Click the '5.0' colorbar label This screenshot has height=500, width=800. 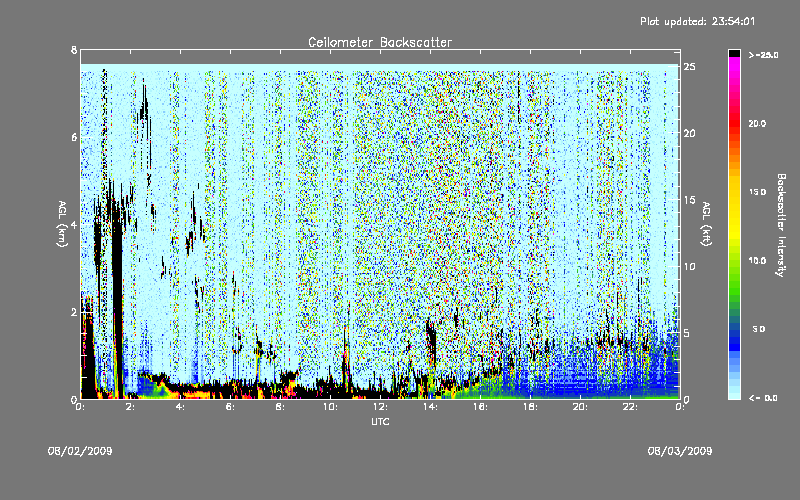coord(759,330)
